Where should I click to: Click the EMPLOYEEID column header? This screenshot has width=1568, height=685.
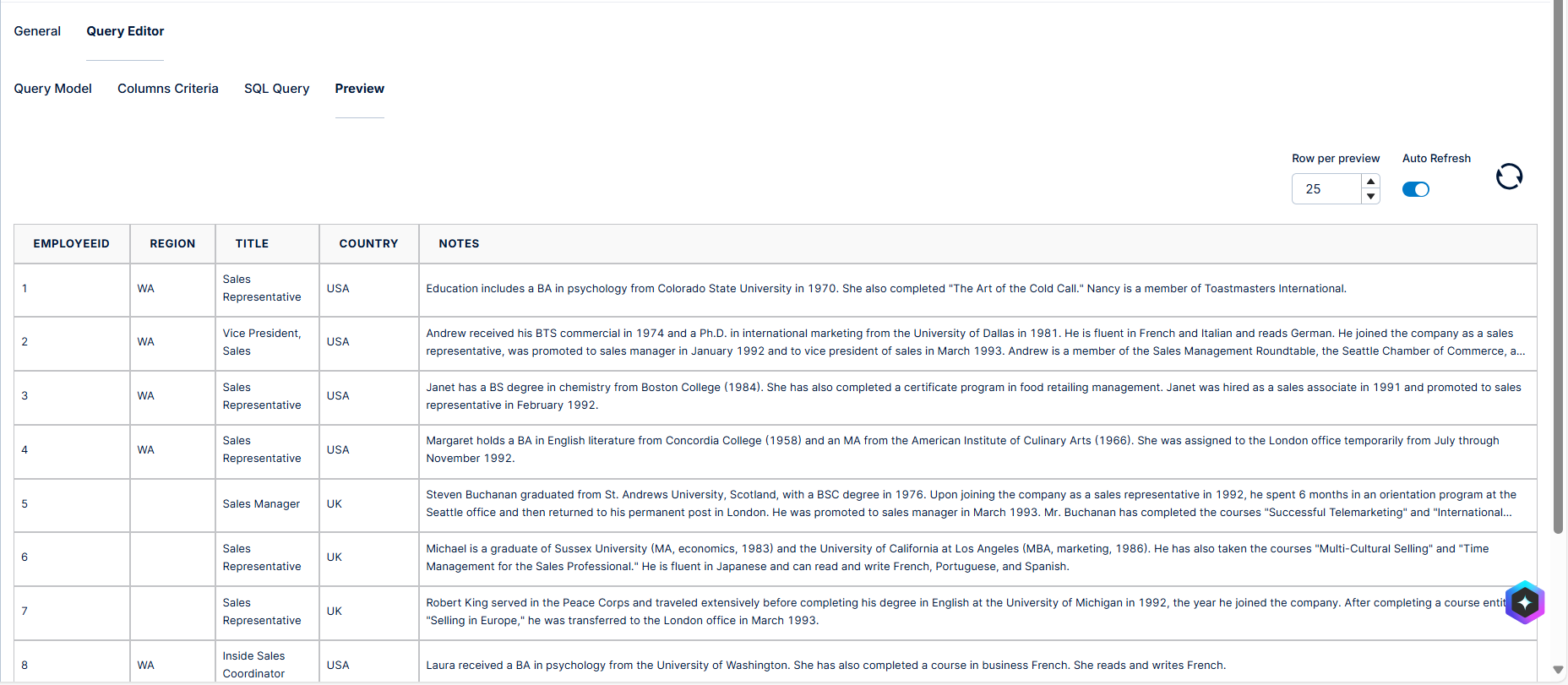72,243
